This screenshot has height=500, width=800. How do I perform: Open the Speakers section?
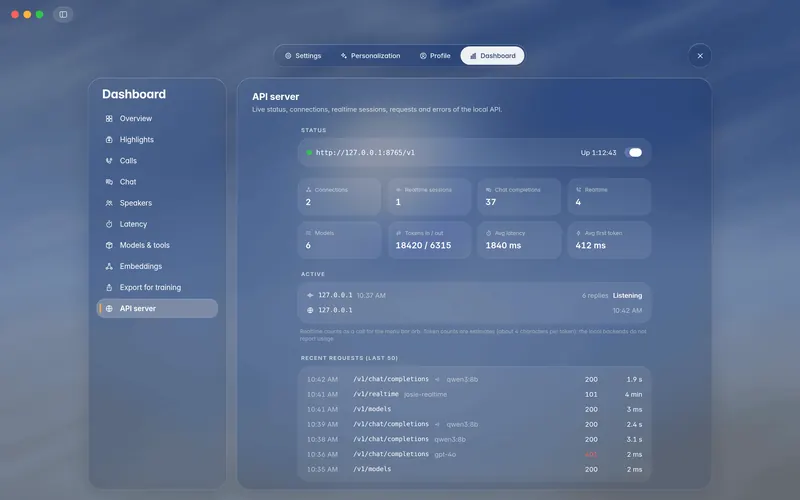(x=157, y=203)
